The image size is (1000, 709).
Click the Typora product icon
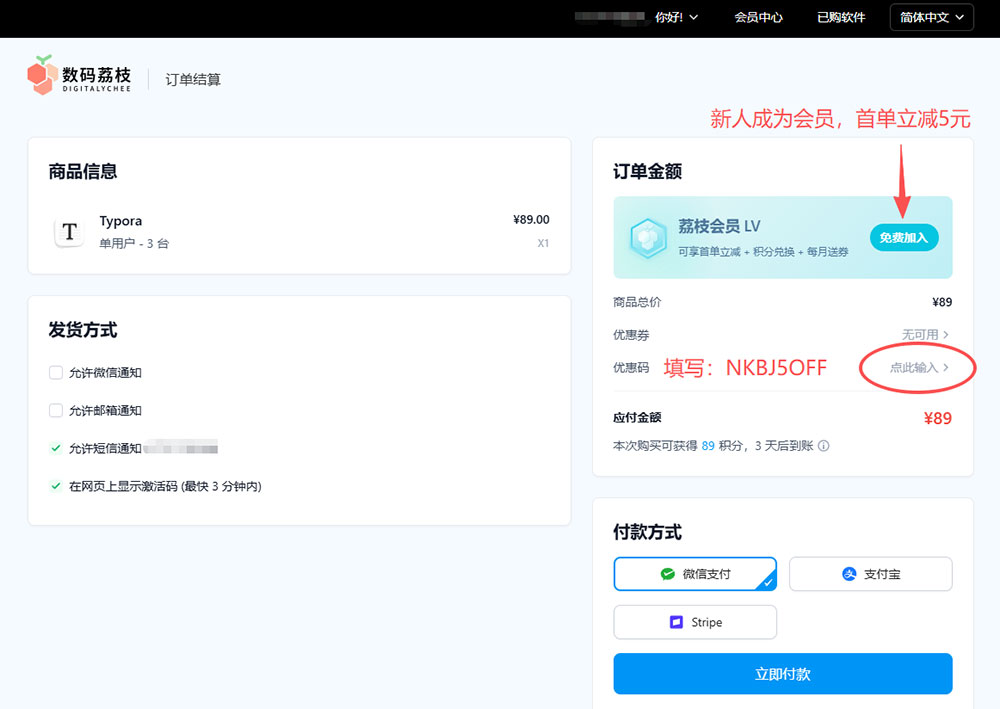[70, 231]
